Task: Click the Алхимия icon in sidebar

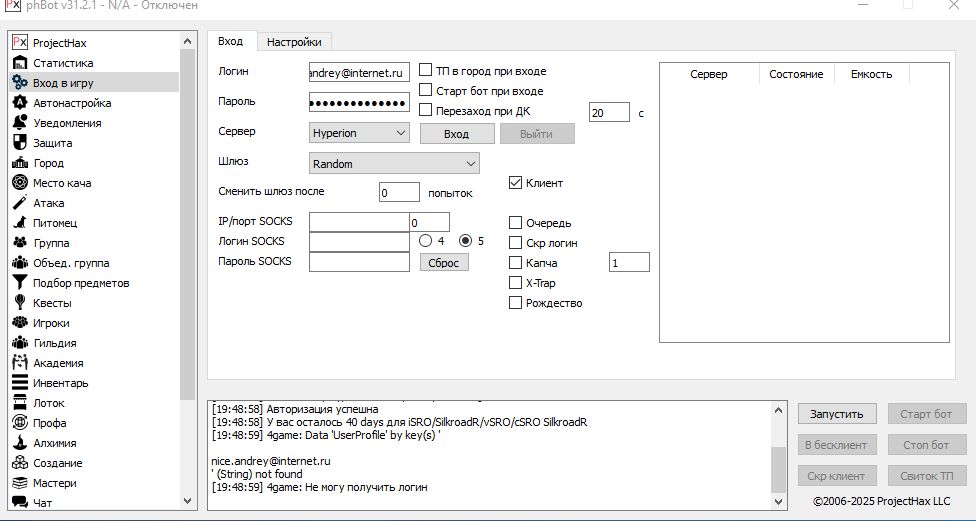Action: [x=19, y=443]
